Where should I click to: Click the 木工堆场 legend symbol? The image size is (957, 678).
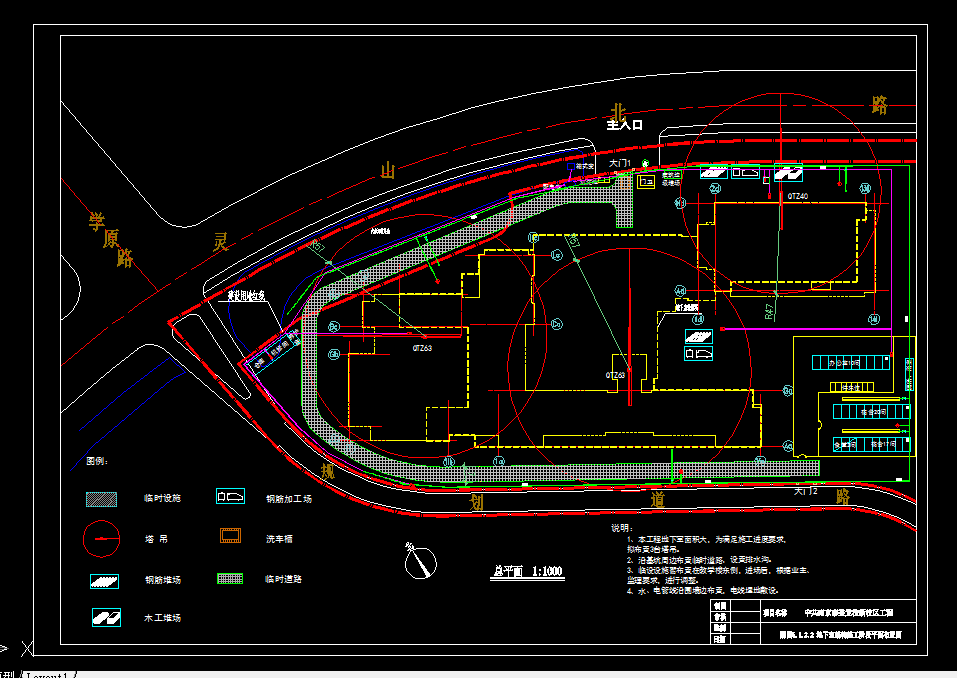[106, 618]
